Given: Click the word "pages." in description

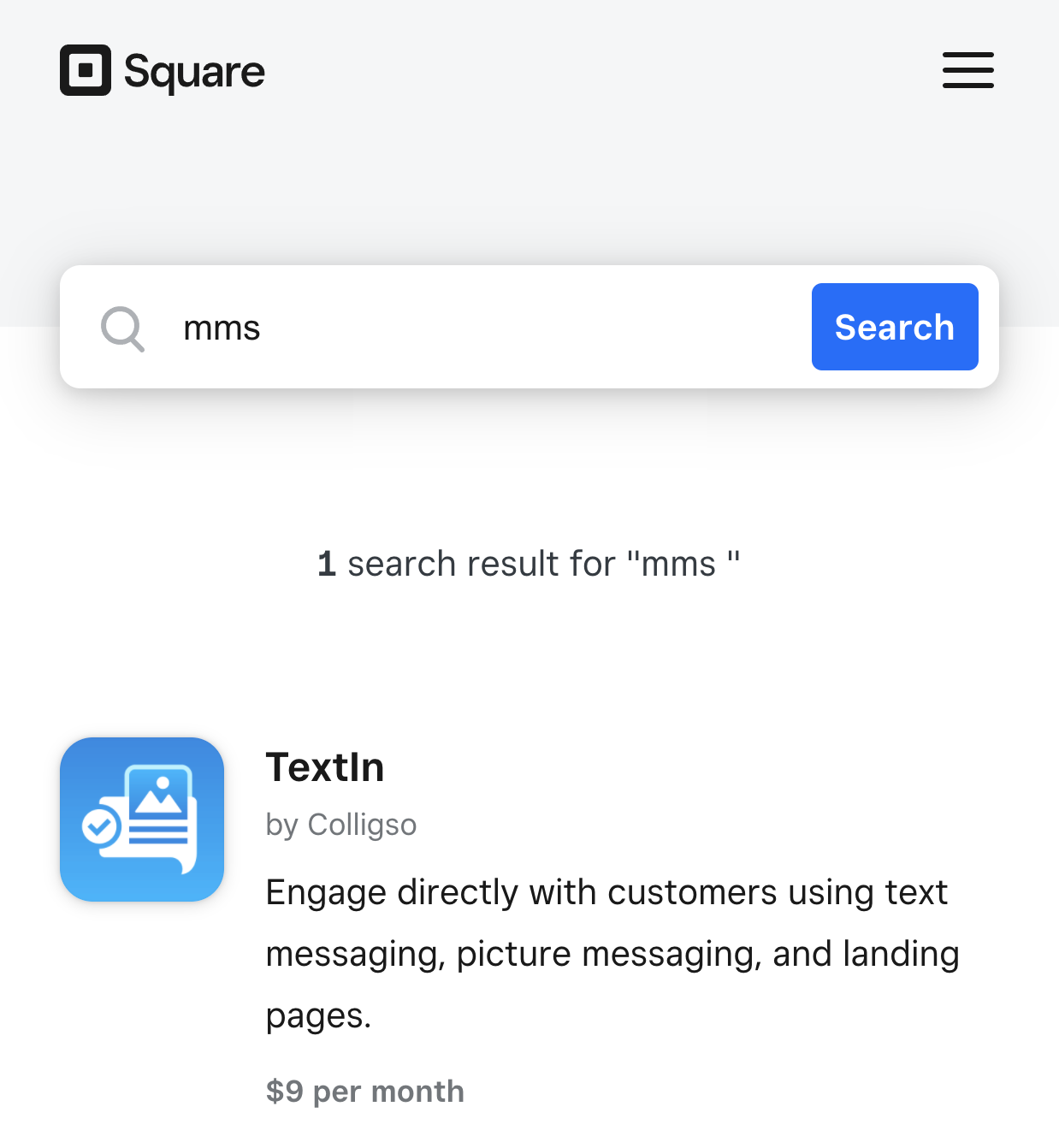Looking at the screenshot, I should tap(318, 1016).
